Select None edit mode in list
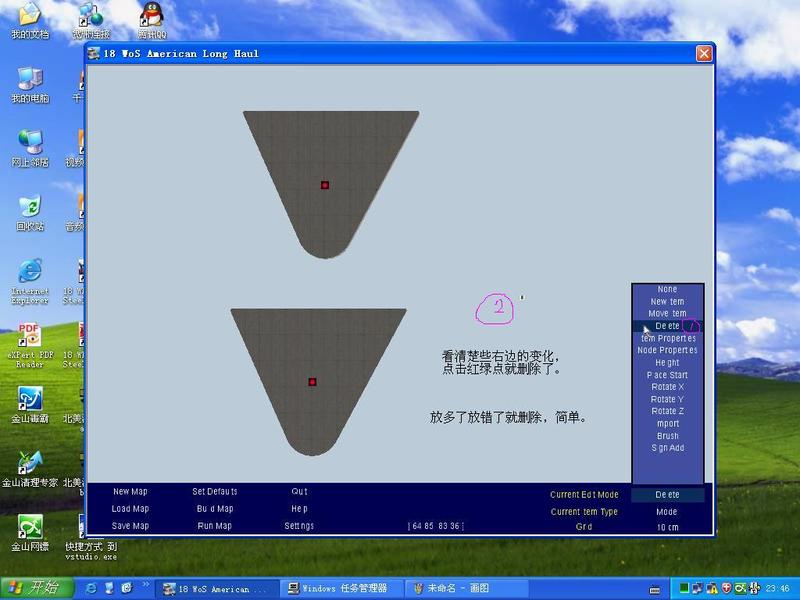800x600 pixels. click(667, 290)
